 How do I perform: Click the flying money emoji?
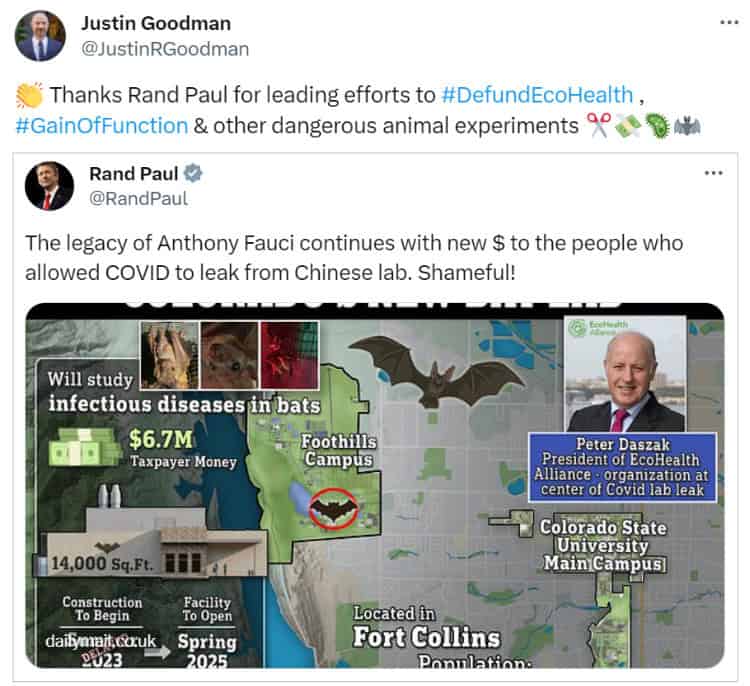pos(628,126)
